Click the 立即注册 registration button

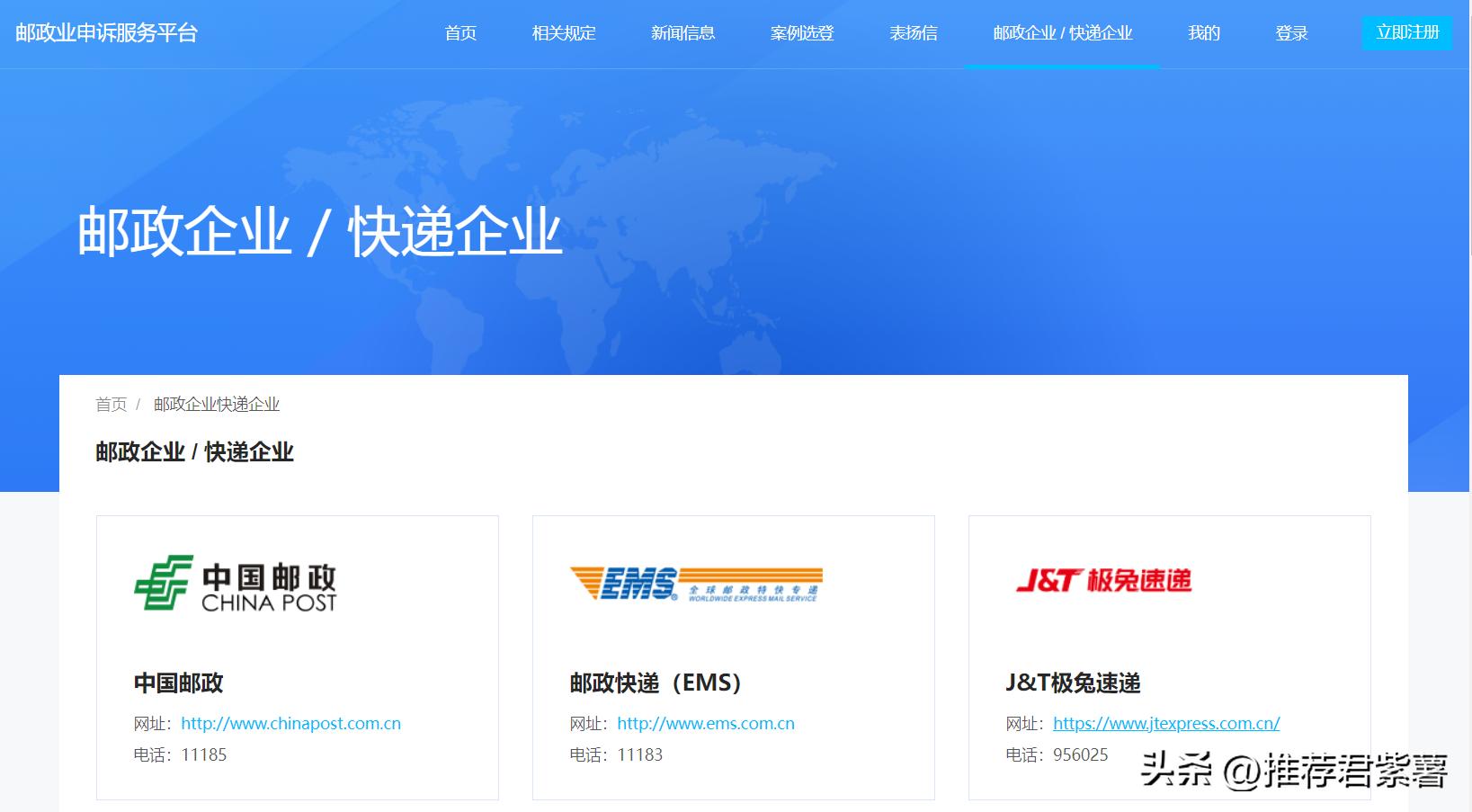click(x=1406, y=31)
